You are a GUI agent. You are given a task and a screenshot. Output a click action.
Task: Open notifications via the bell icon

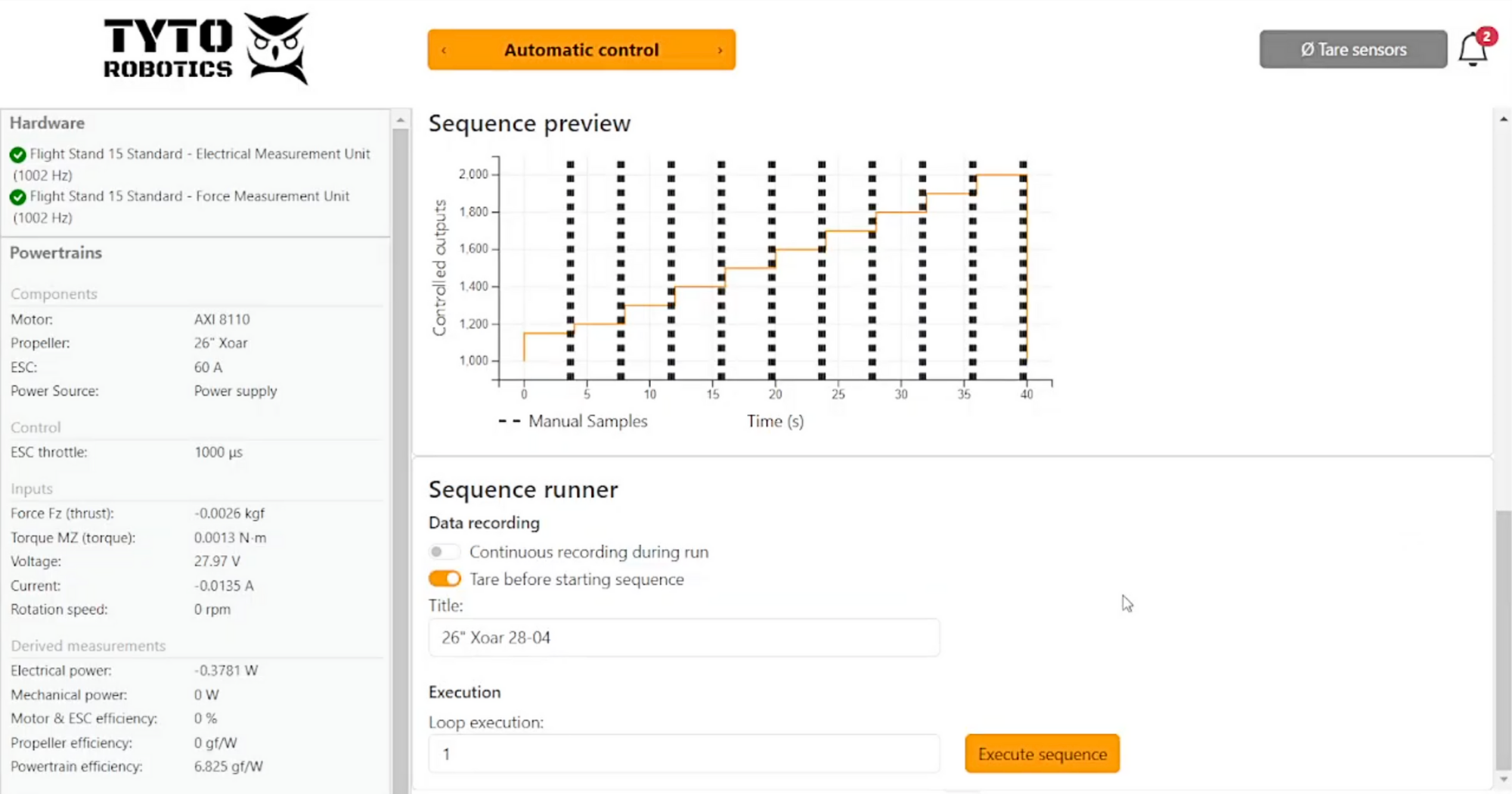tap(1473, 49)
